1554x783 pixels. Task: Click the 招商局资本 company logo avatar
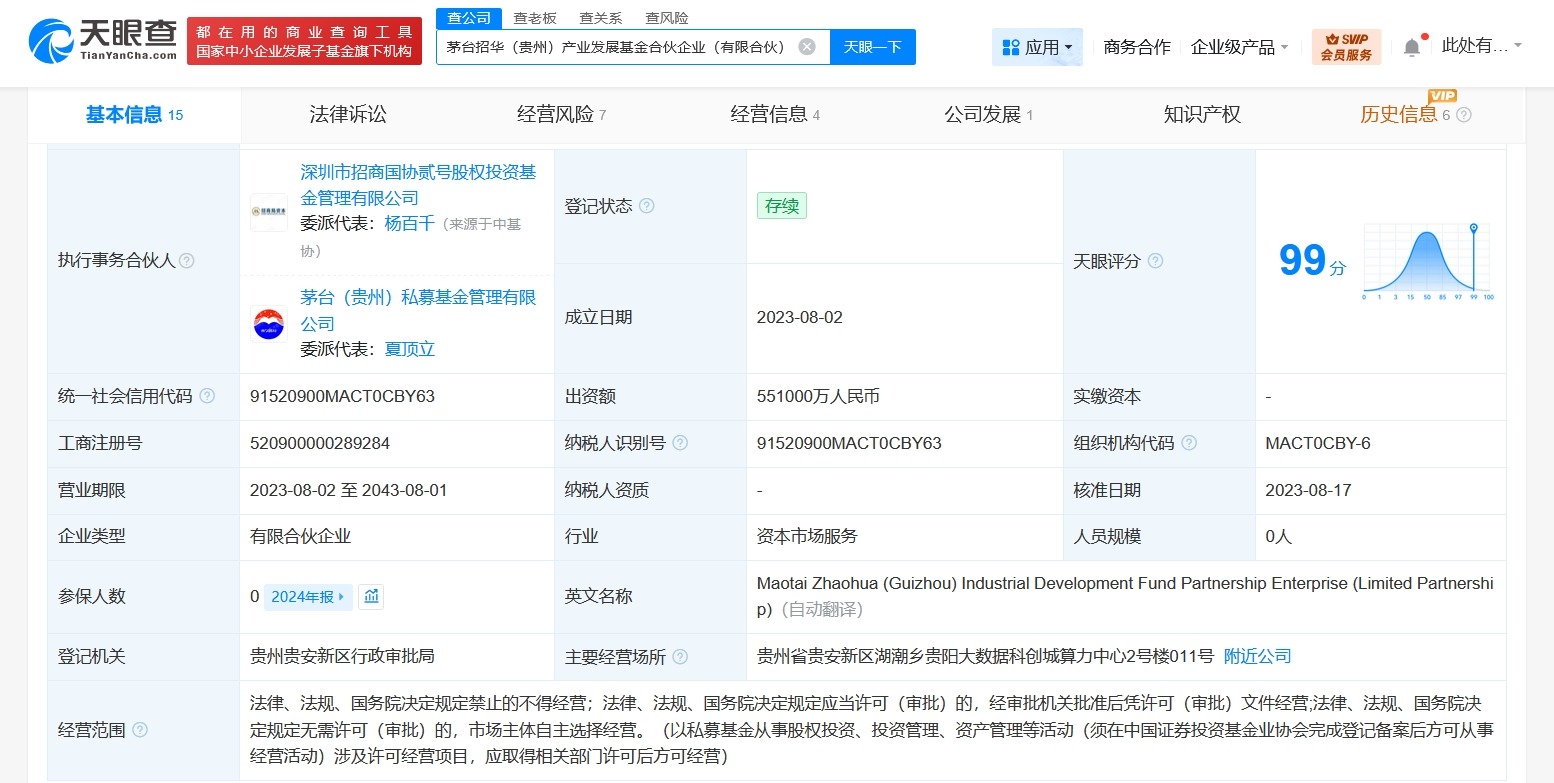coord(268,211)
